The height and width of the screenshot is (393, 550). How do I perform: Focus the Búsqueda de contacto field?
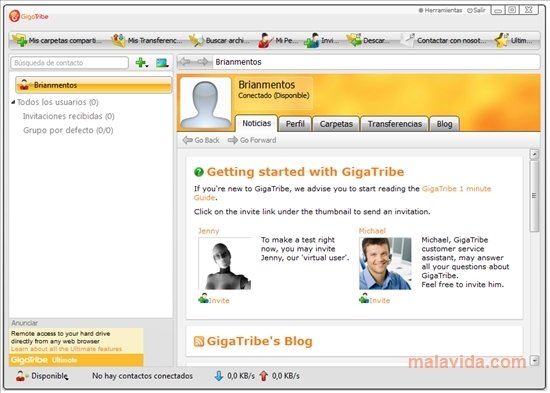[x=69, y=63]
